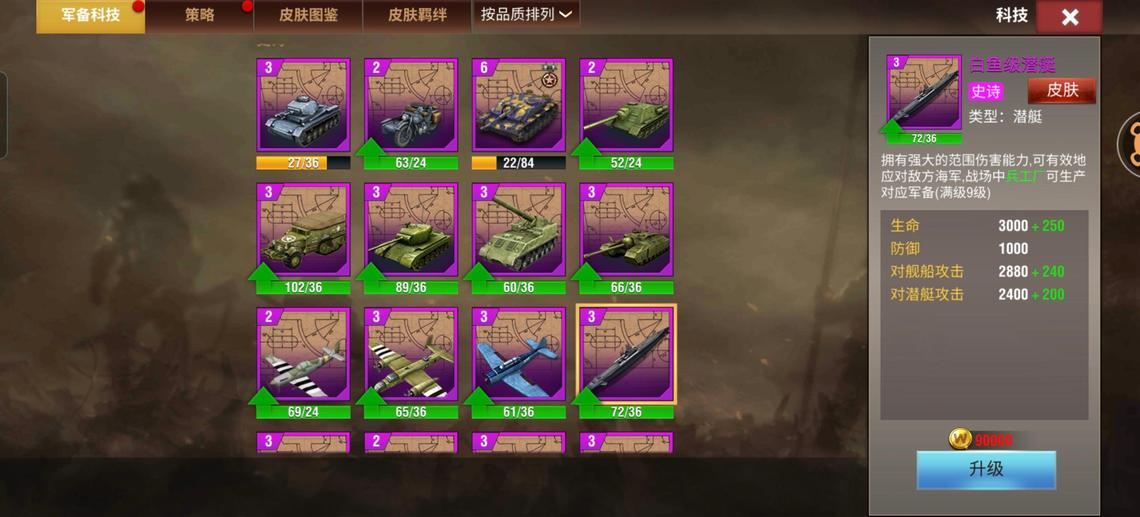The image size is (1140, 517).
Task: Select the camouflage tank destroyer card
Action: point(518,105)
